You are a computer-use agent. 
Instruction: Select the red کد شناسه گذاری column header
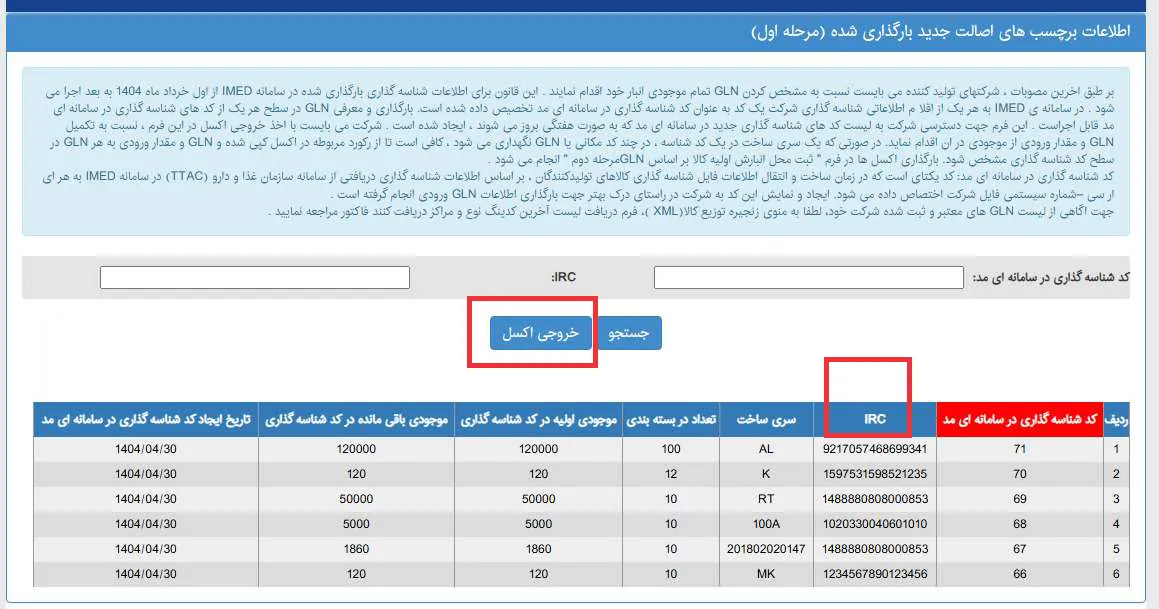click(1018, 420)
